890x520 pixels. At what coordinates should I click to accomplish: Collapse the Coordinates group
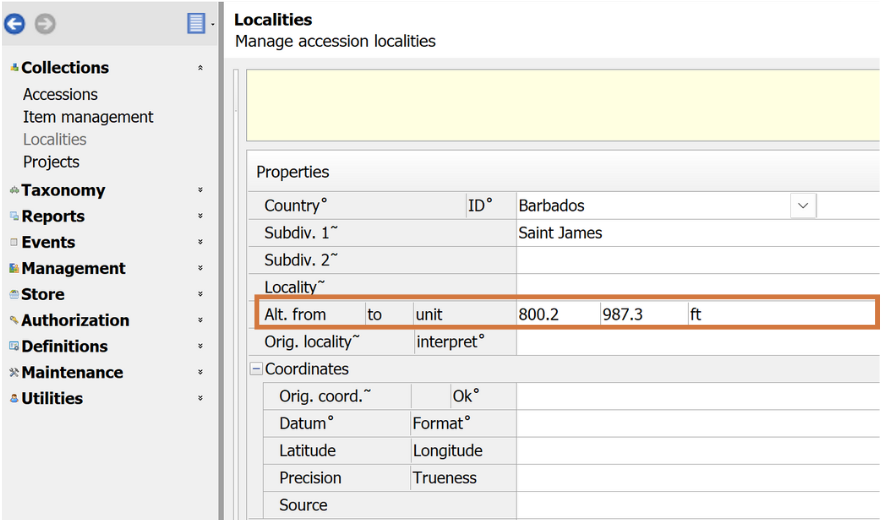(x=257, y=369)
